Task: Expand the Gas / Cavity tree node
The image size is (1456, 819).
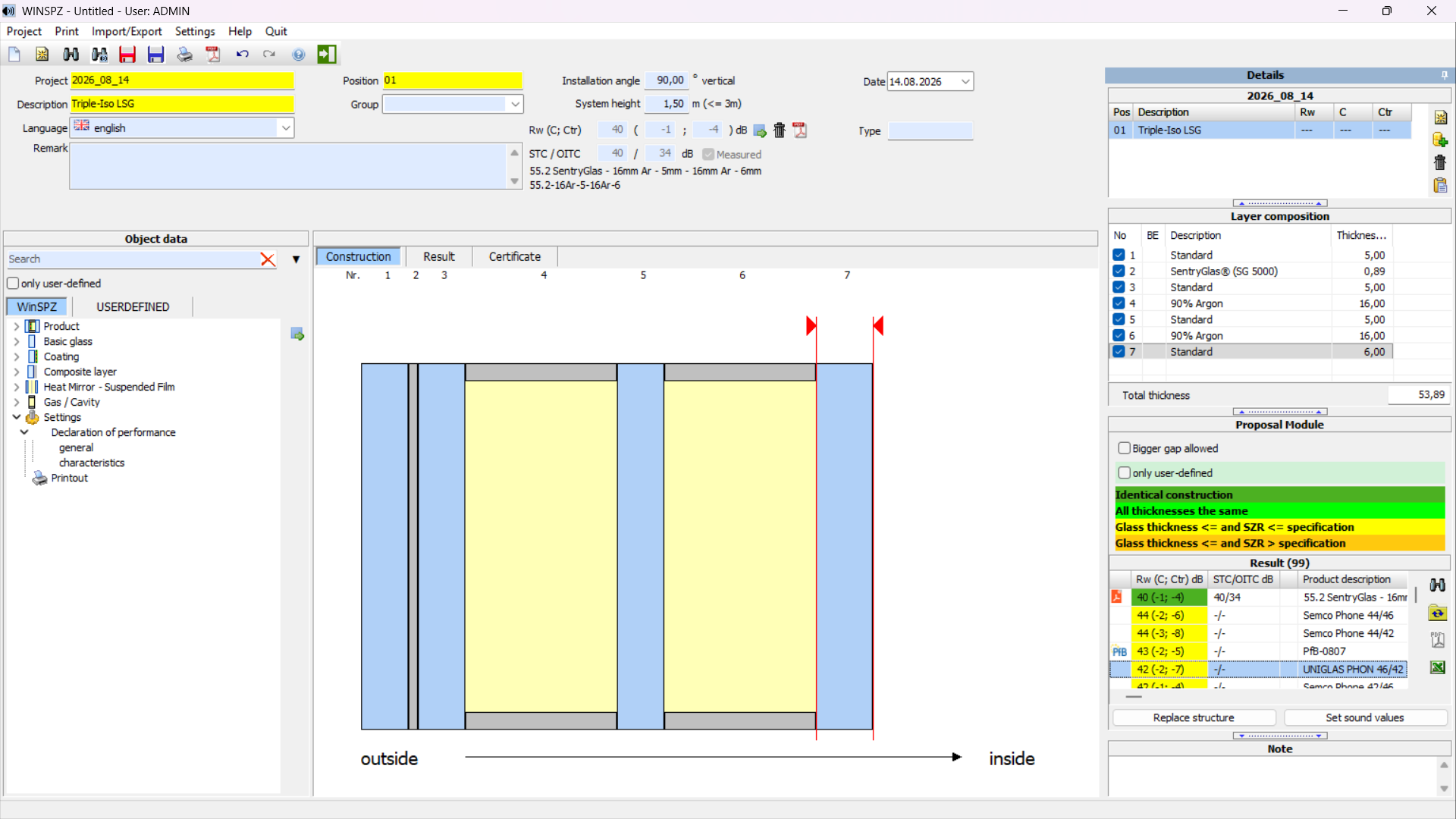Action: coord(17,402)
